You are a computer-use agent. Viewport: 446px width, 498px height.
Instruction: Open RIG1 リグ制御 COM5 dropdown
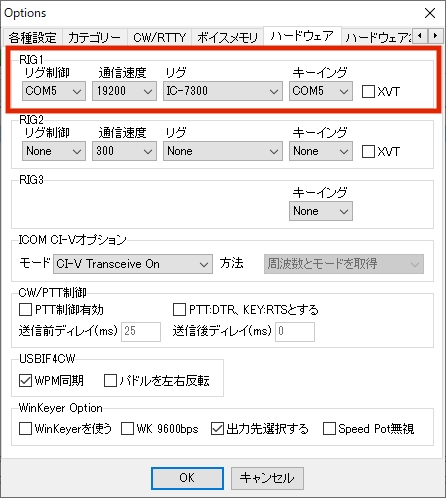pyautogui.click(x=54, y=91)
